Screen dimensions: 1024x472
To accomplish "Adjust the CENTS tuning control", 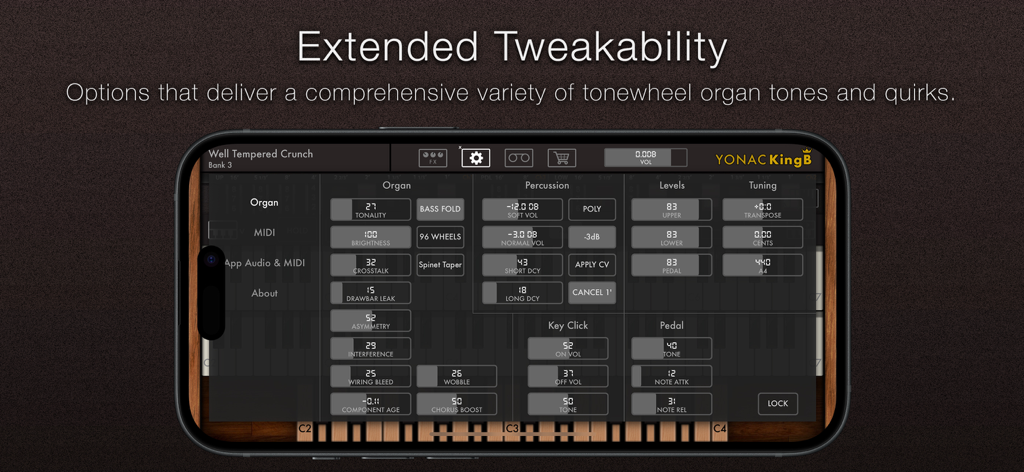I will tap(762, 237).
